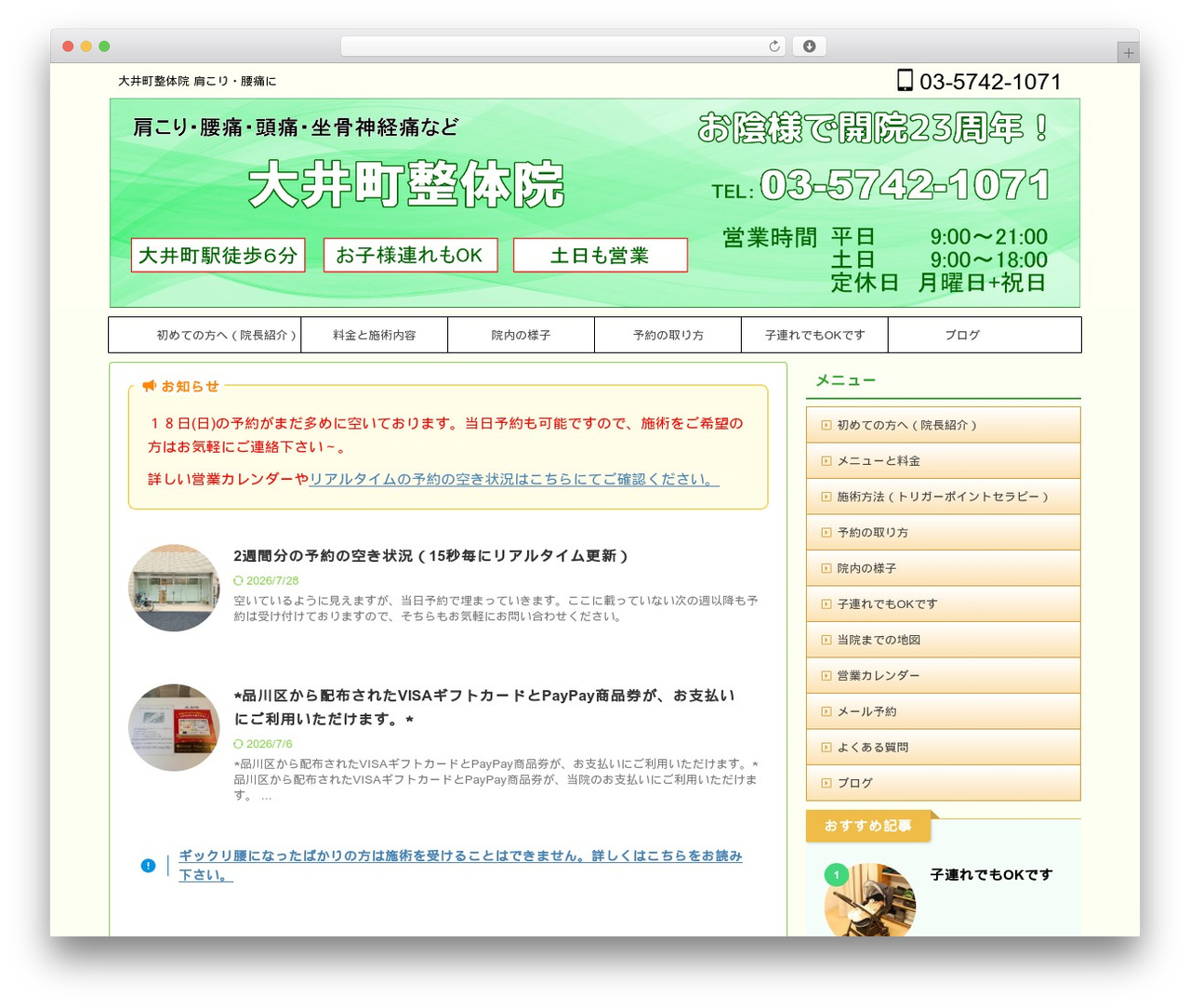Viewport: 1190px width, 1008px height.
Task: Open 子連れでもOKです in top navigation
Action: click(814, 335)
